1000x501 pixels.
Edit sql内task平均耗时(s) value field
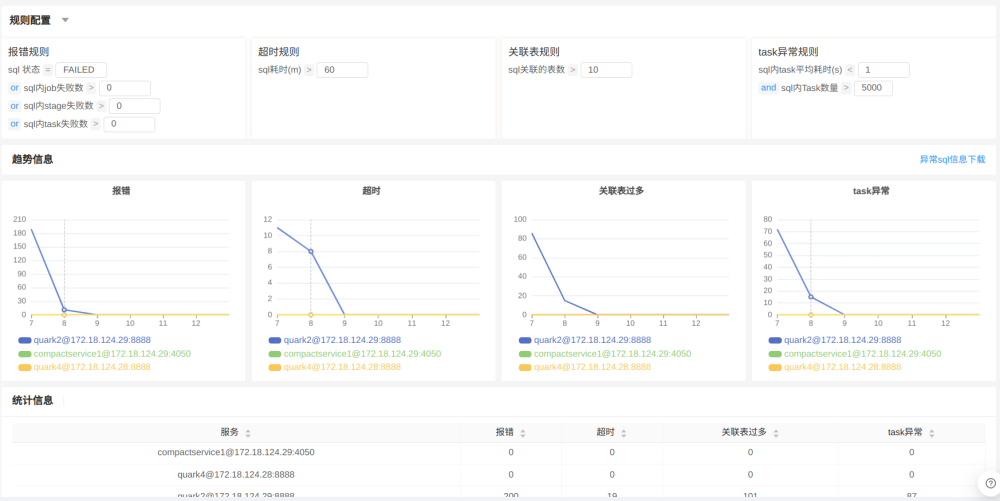tap(884, 70)
